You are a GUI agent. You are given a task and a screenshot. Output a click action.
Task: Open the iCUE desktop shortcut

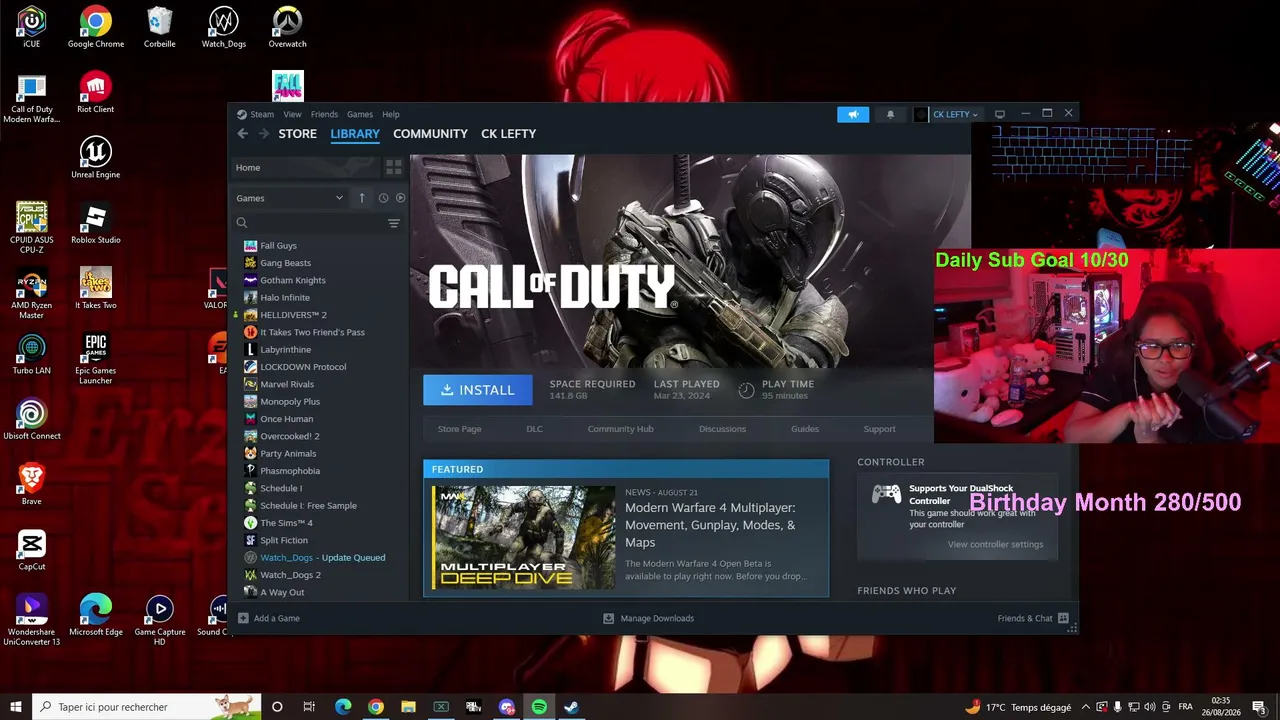(32, 27)
